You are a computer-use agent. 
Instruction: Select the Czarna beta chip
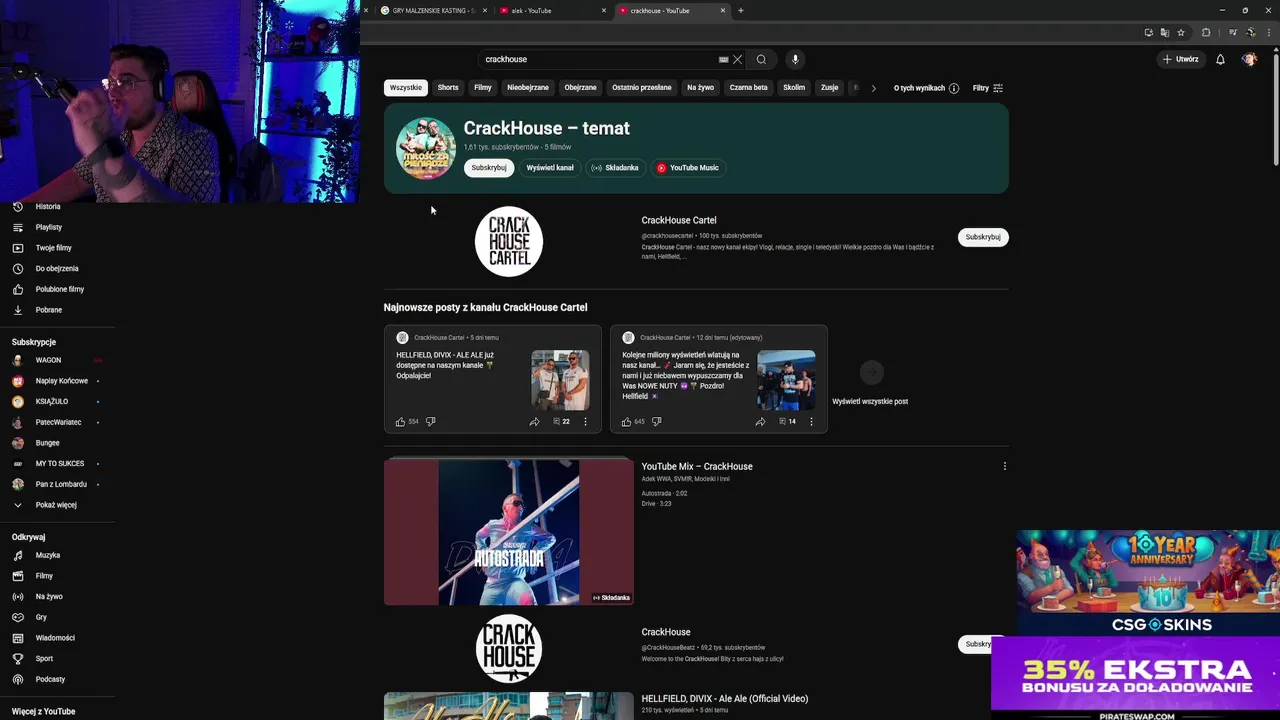(x=748, y=87)
